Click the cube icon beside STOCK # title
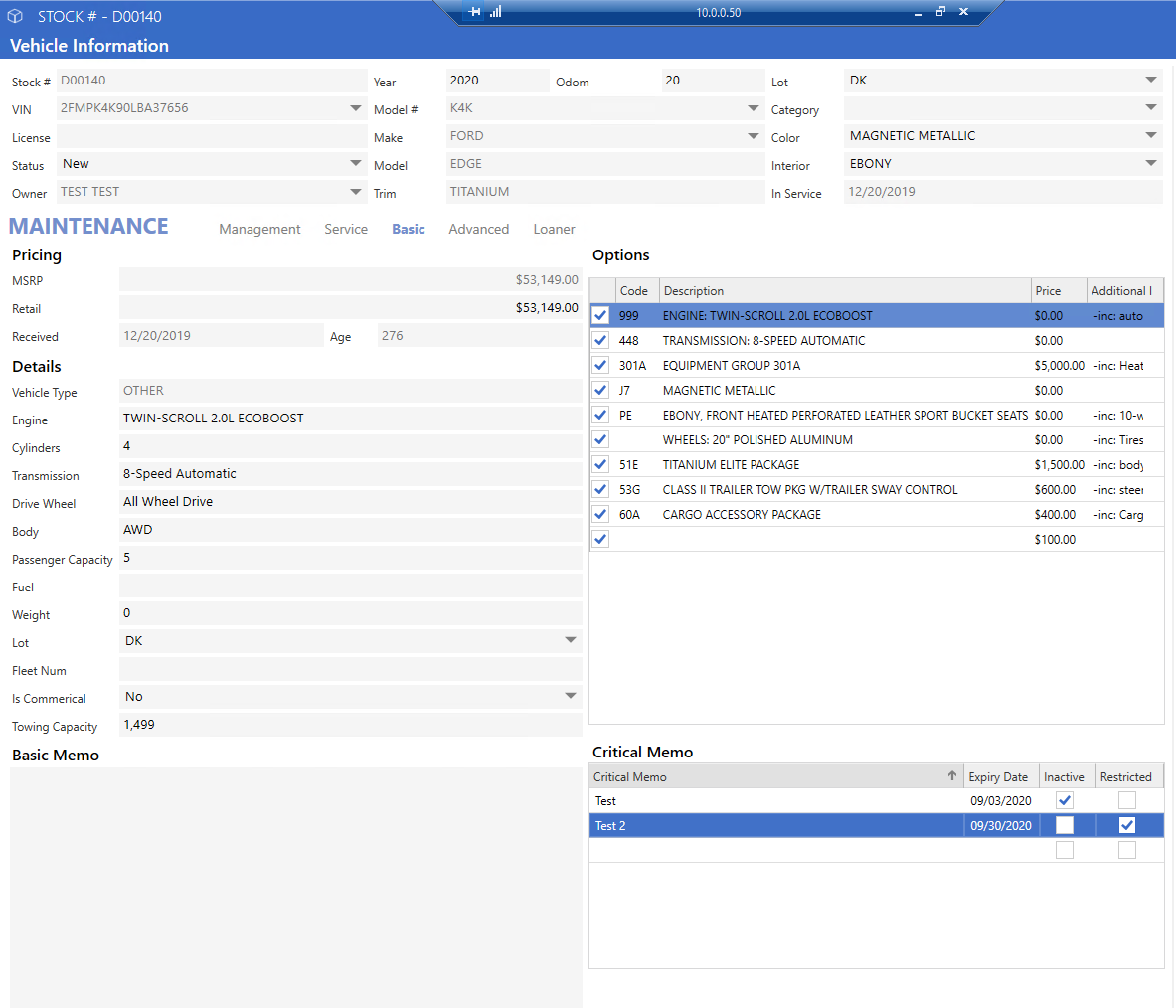The height and width of the screenshot is (1008, 1176). click(x=15, y=16)
